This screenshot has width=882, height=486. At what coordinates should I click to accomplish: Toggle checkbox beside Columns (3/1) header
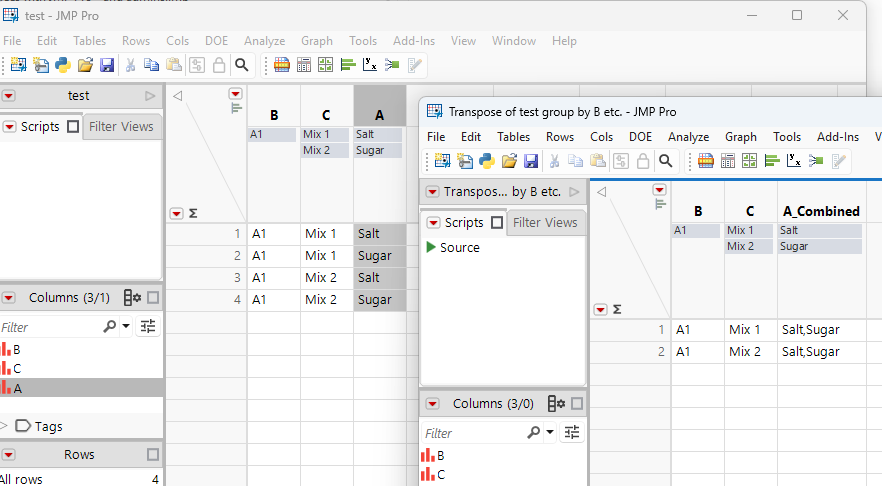coord(153,298)
